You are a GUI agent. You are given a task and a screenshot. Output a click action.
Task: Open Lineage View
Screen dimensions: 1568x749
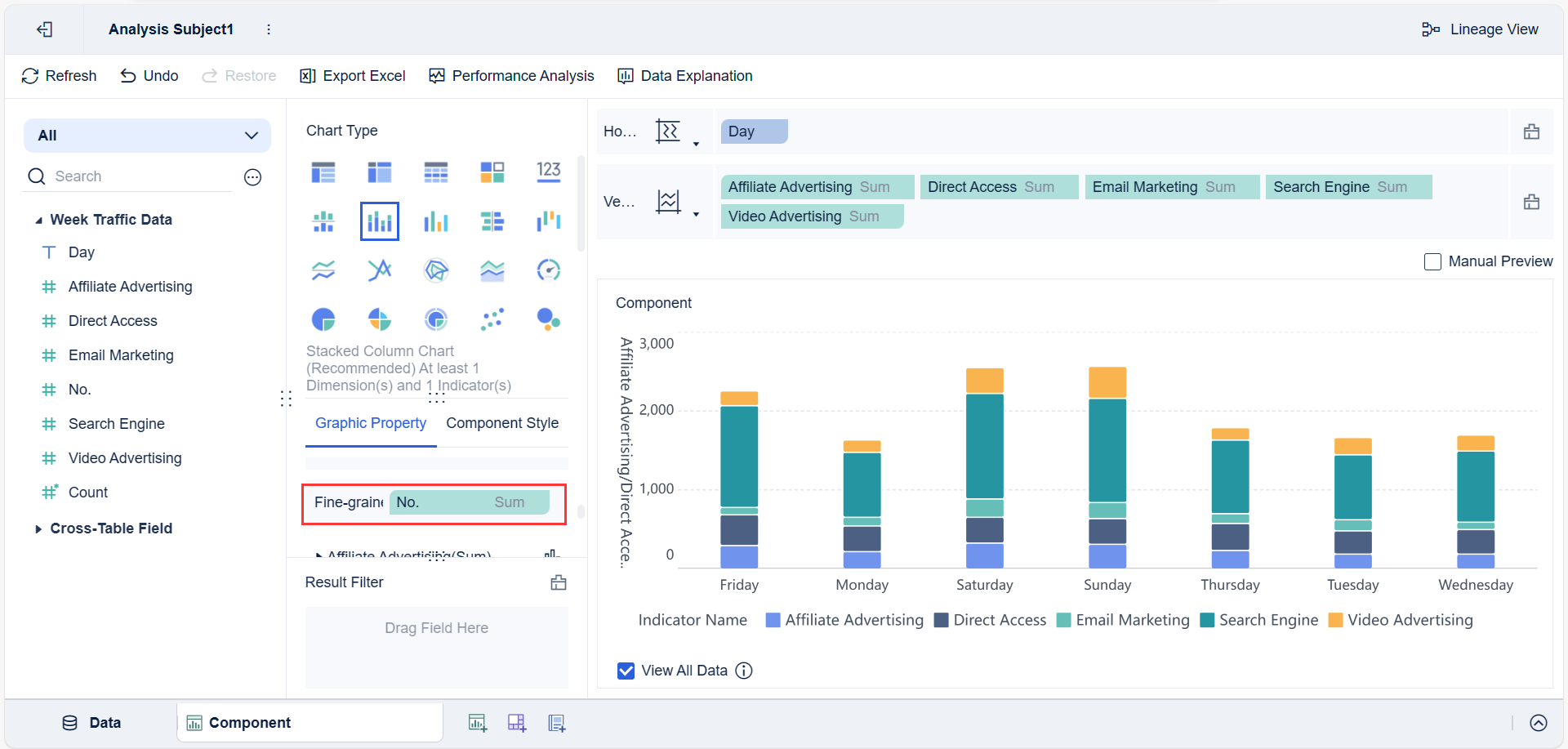pos(1480,29)
